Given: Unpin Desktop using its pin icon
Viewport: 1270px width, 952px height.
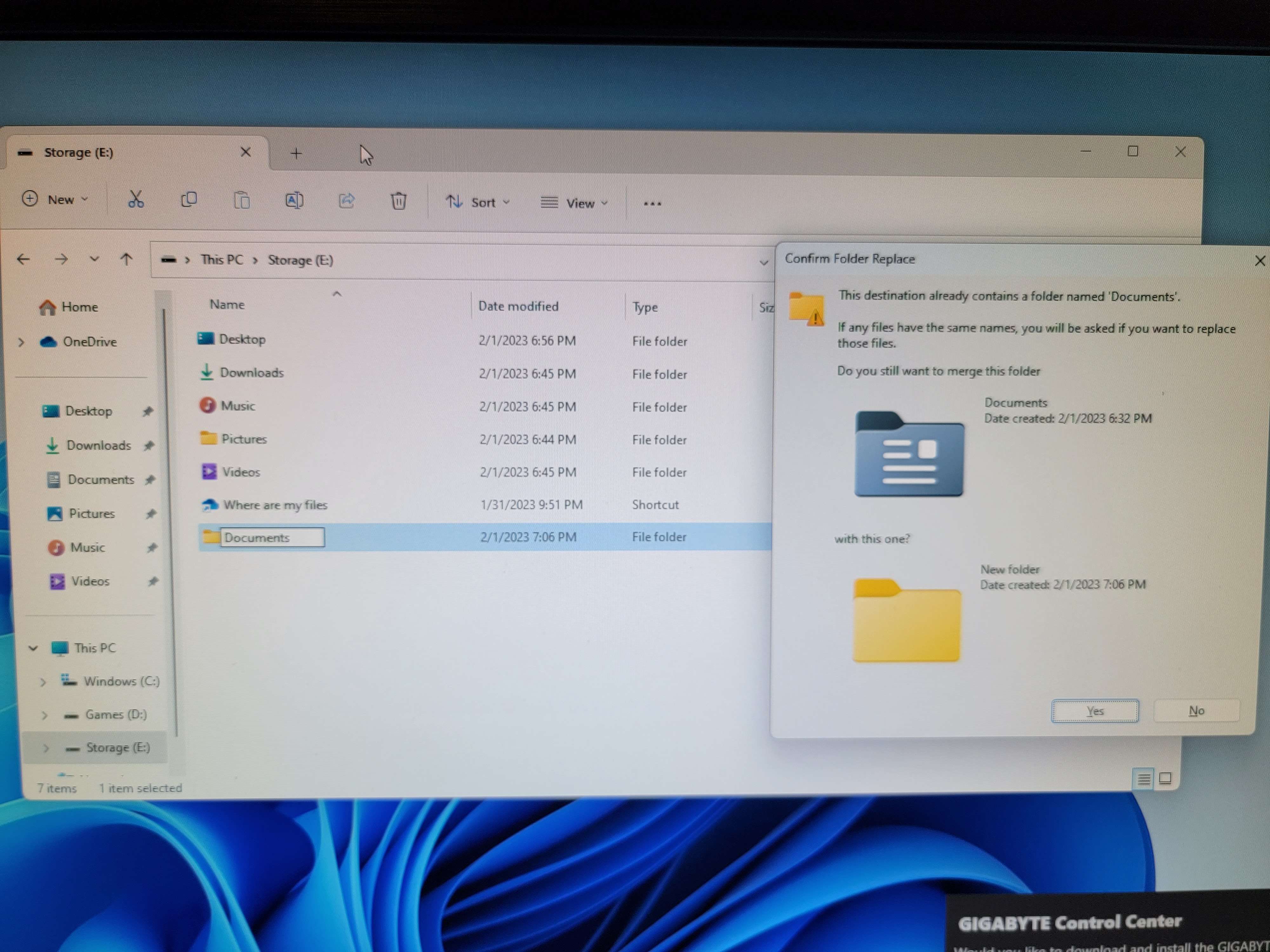Looking at the screenshot, I should tap(148, 411).
